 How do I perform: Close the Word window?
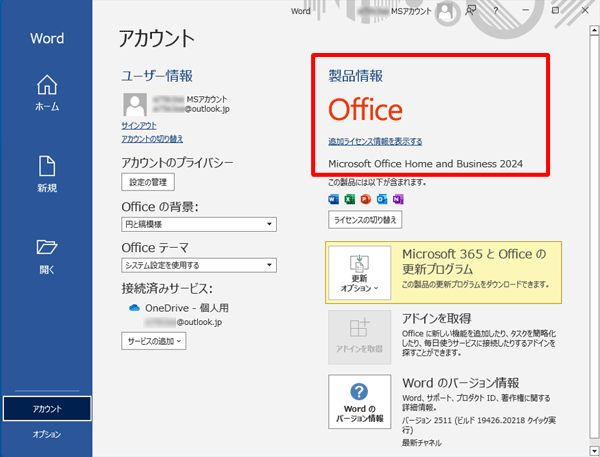(x=585, y=10)
